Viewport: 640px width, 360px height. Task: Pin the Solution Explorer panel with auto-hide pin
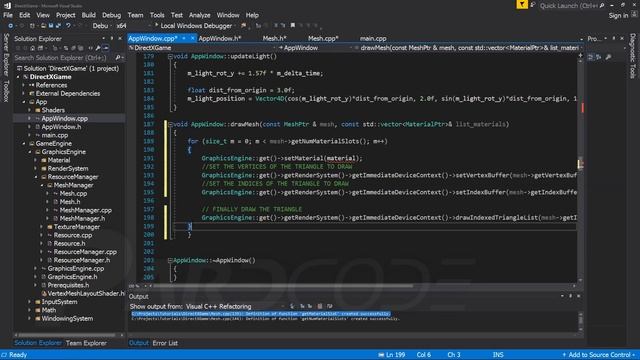pos(112,38)
